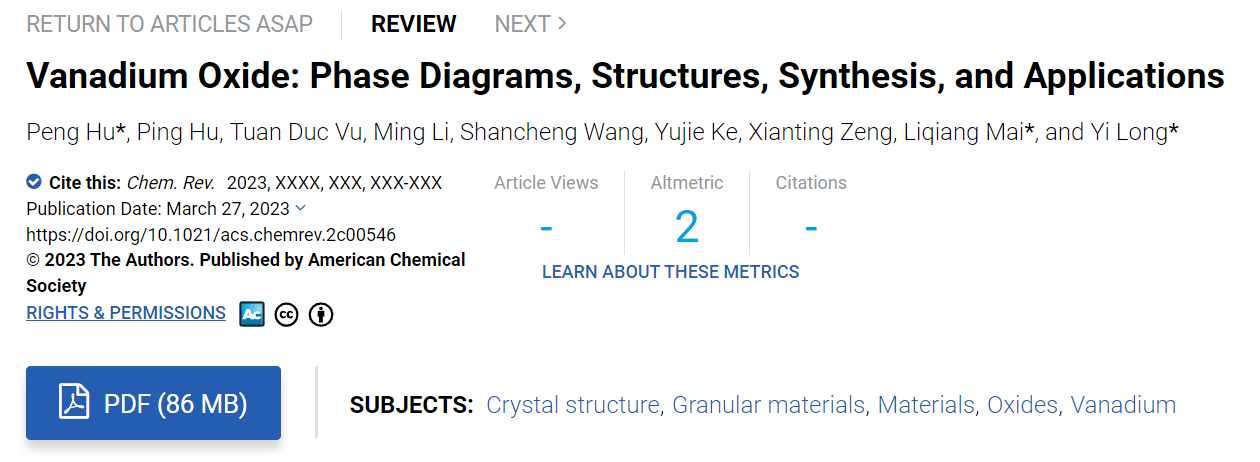Select the REVIEW label
Image resolution: width=1260 pixels, height=462 pixels.
pos(414,24)
